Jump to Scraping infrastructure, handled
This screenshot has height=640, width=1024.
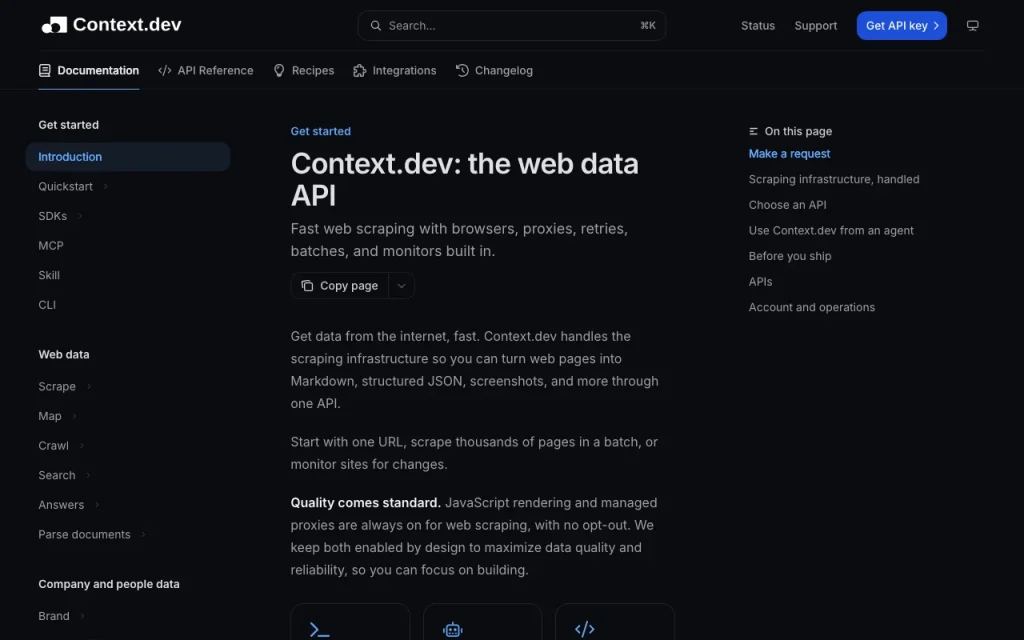pos(833,179)
